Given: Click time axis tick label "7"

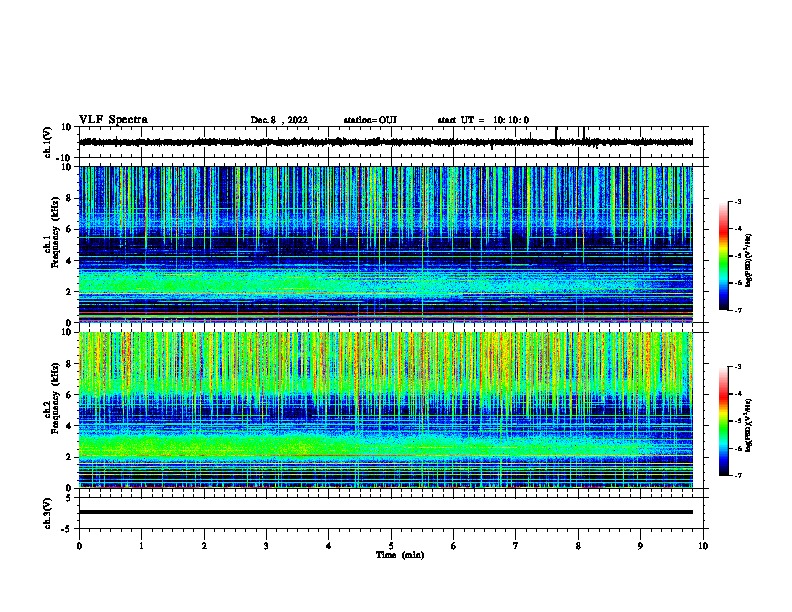Looking at the screenshot, I should 516,546.
